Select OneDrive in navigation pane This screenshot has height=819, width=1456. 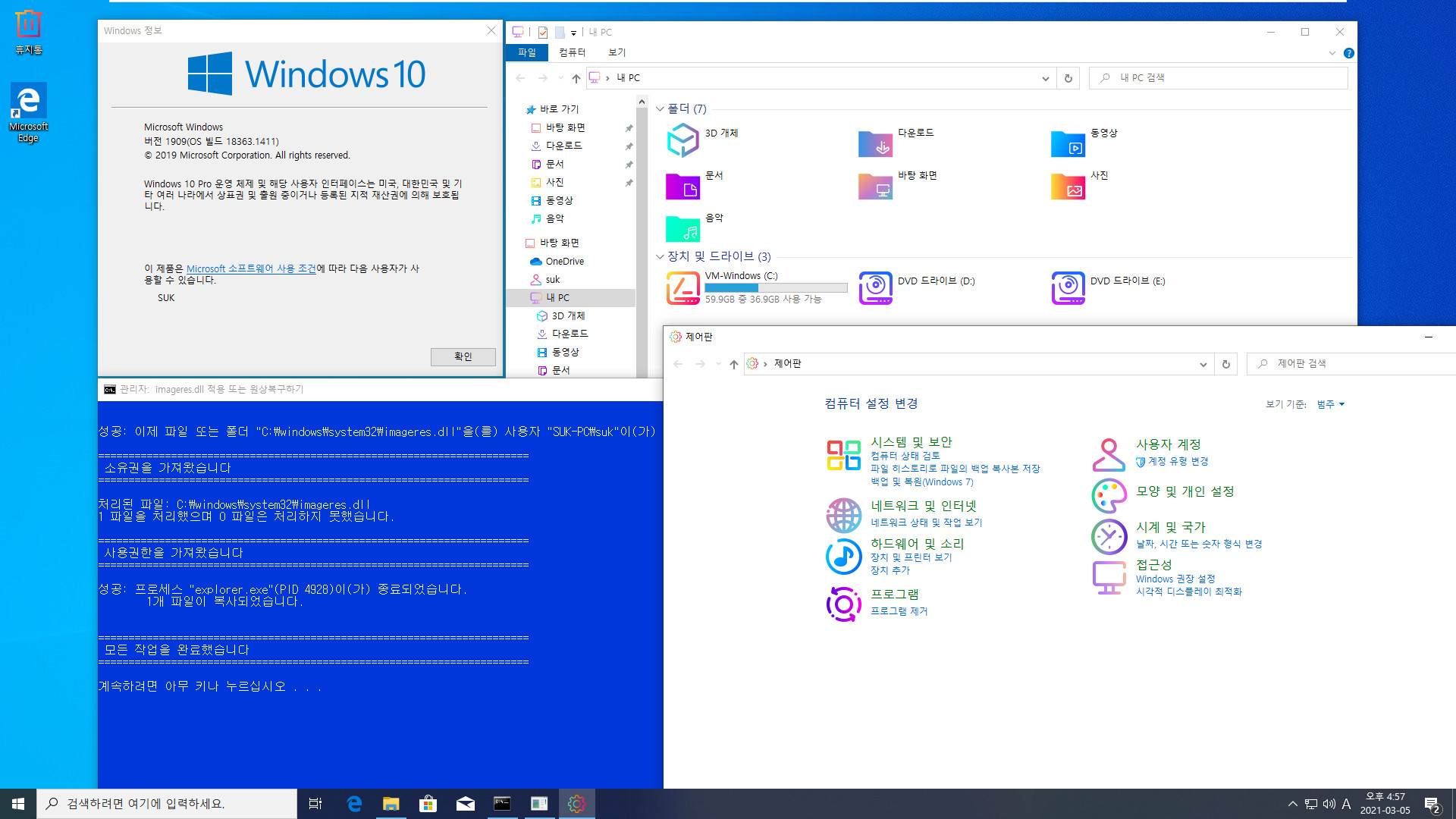click(565, 262)
